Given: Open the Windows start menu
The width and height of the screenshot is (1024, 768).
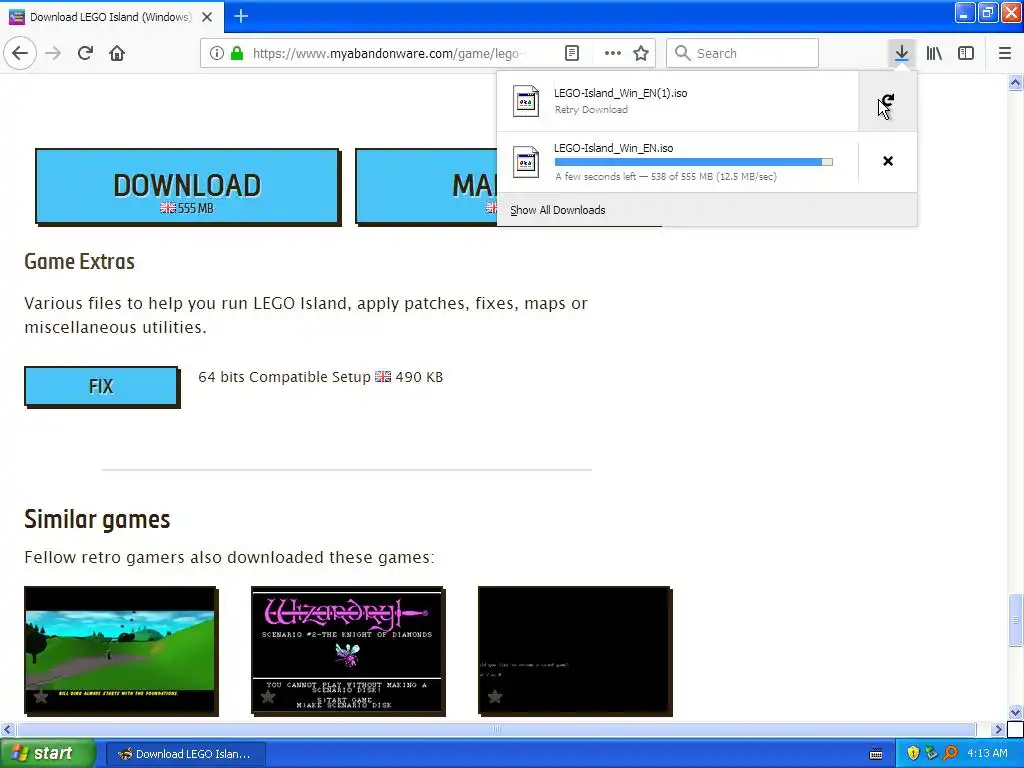Looking at the screenshot, I should (47, 753).
